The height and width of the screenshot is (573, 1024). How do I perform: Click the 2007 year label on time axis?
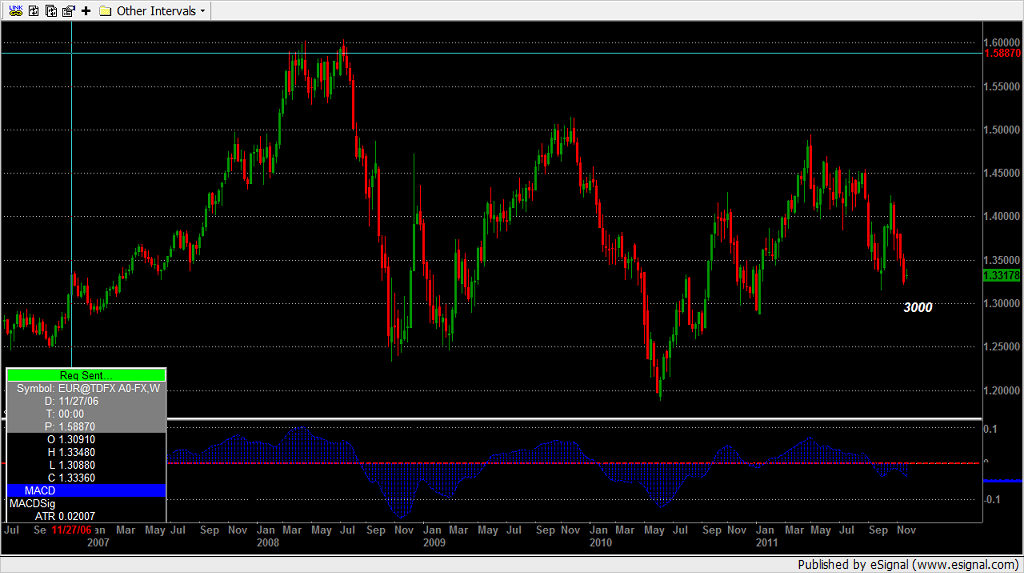[98, 542]
